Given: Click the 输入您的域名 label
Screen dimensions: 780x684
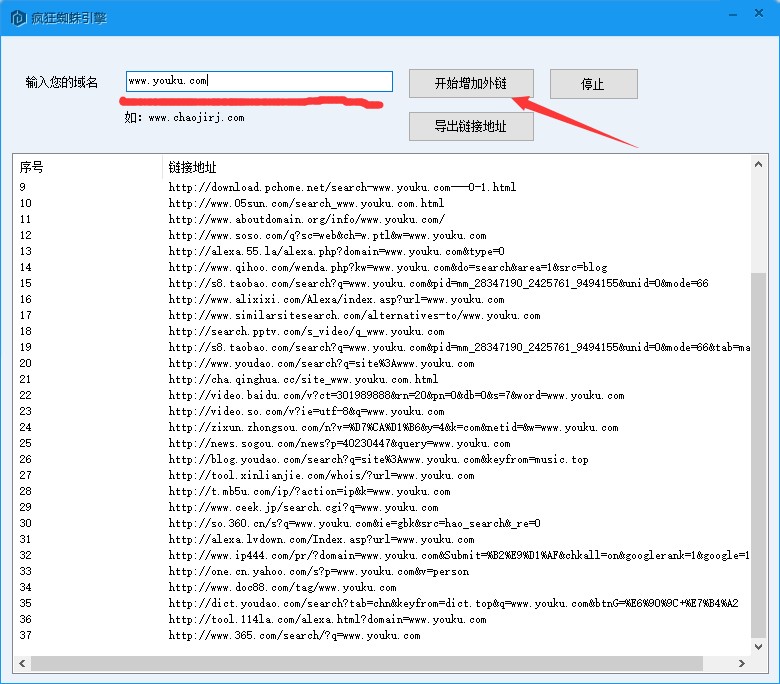Looking at the screenshot, I should tap(62, 82).
